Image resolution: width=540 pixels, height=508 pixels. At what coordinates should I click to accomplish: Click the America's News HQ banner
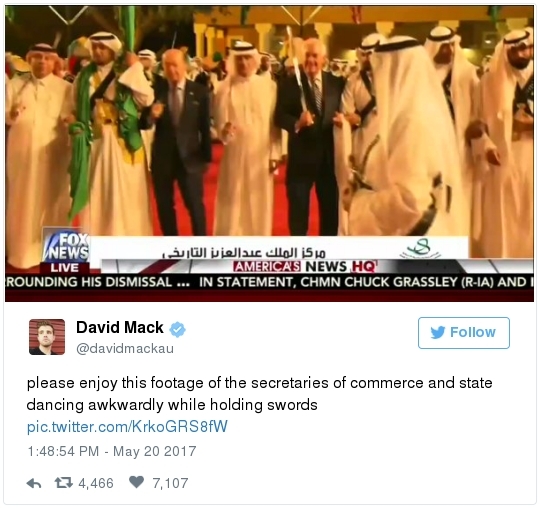[304, 266]
